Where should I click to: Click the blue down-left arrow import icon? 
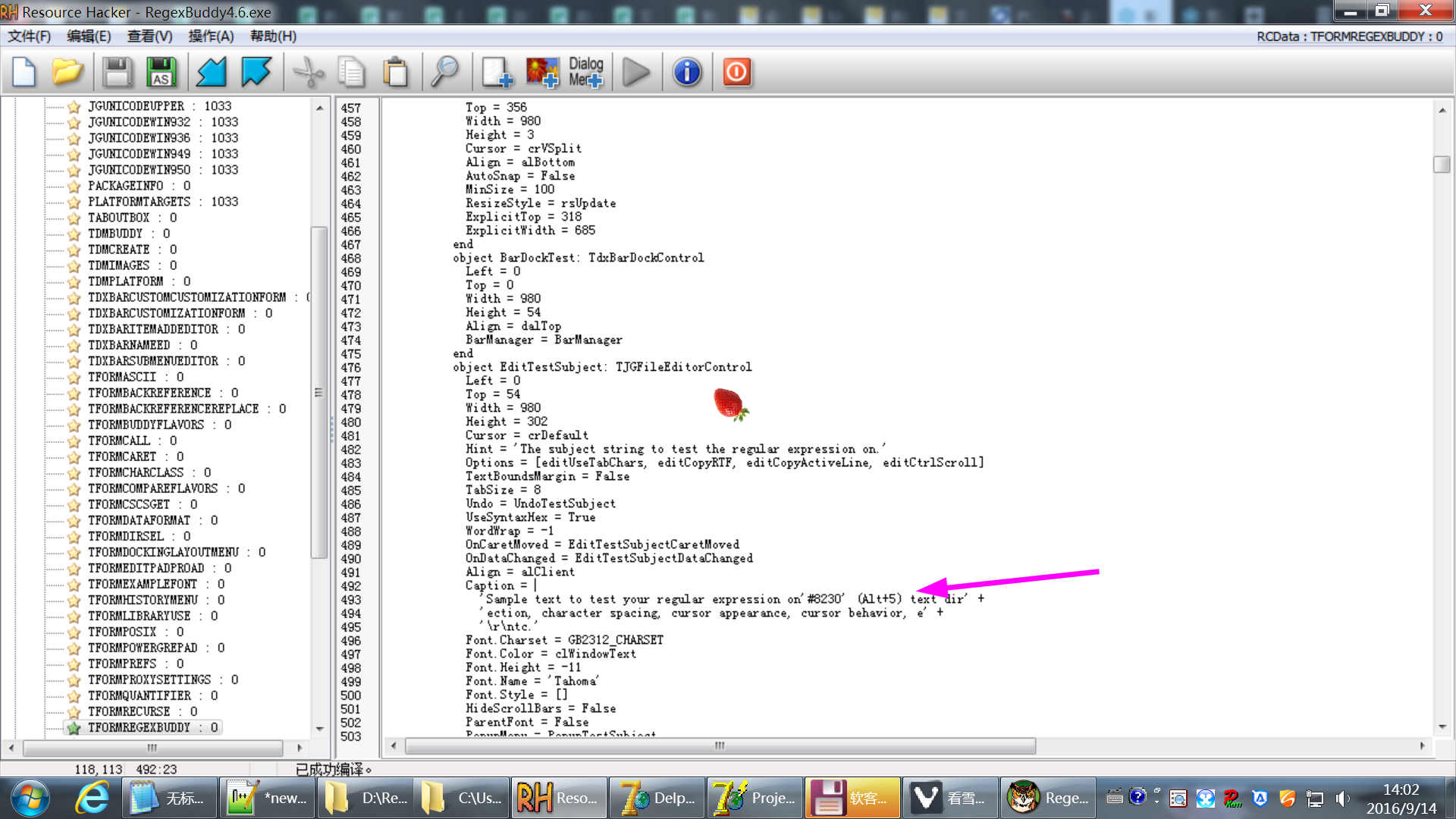click(x=212, y=72)
